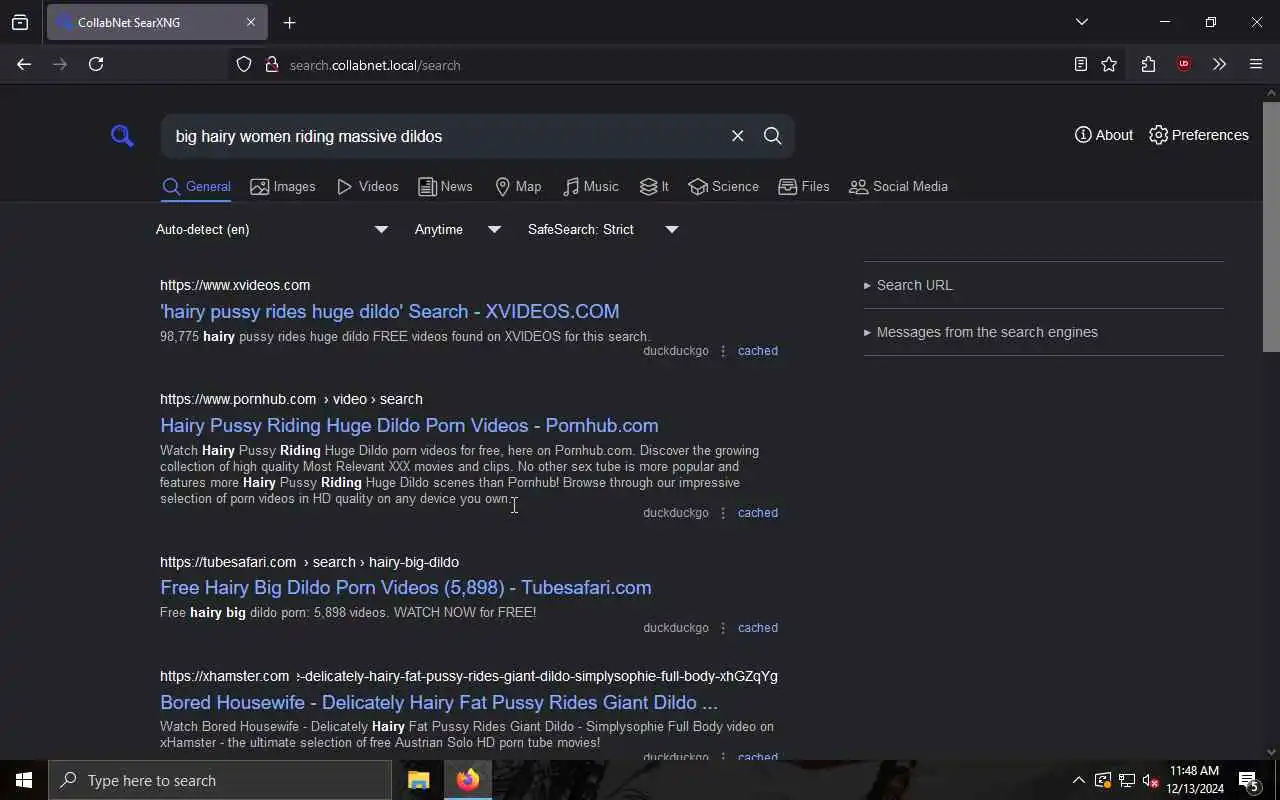Switch to the Social Media category tab
Viewport: 1280px width, 800px height.
(x=898, y=187)
